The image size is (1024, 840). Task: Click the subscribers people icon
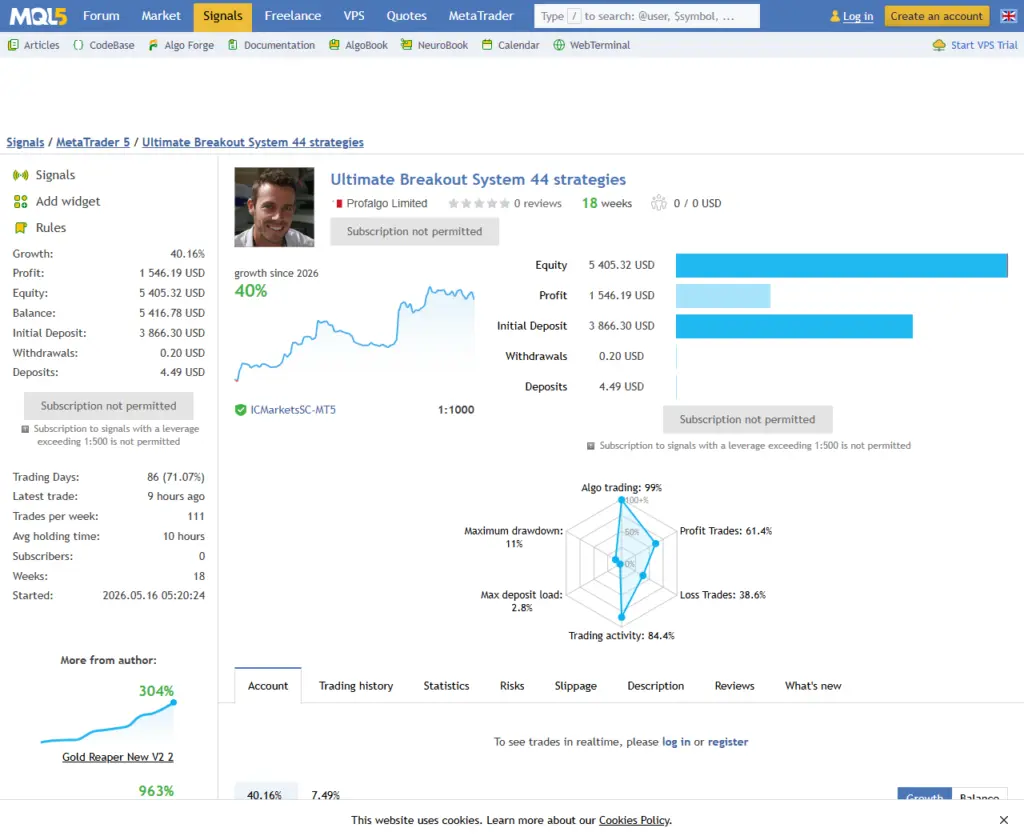[658, 203]
